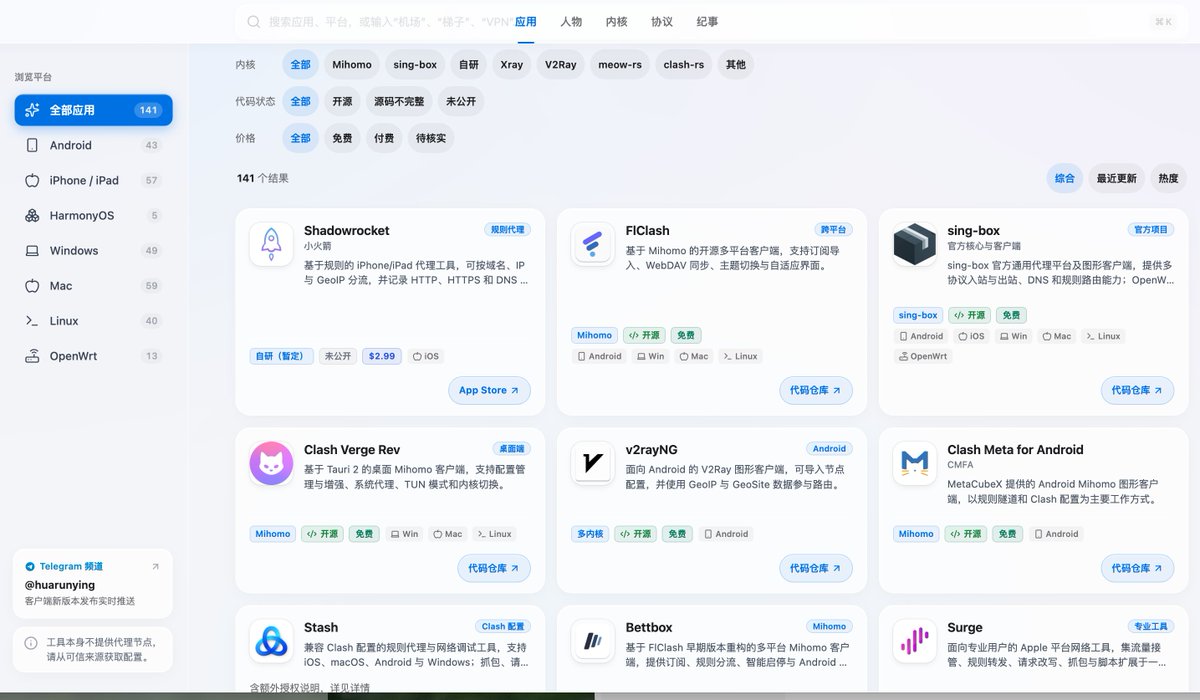Viewport: 1200px width, 700px height.
Task: Sort results by 综合
Action: pos(1065,178)
